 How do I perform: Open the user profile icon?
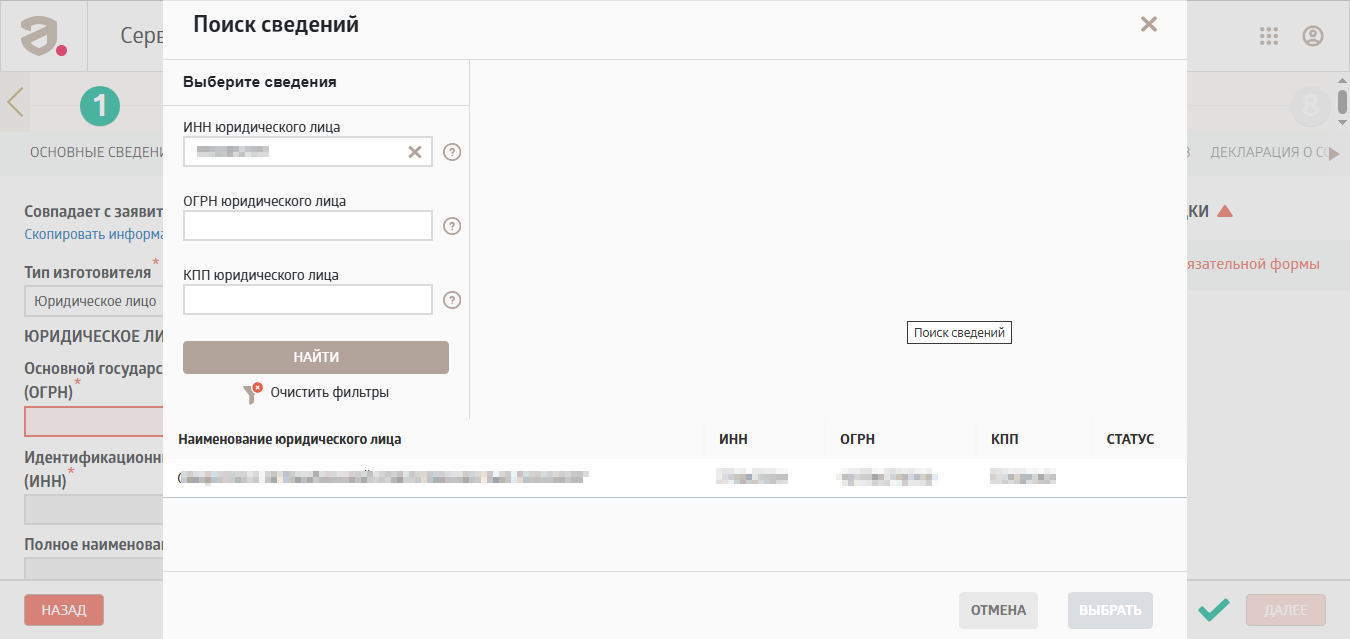pyautogui.click(x=1313, y=36)
